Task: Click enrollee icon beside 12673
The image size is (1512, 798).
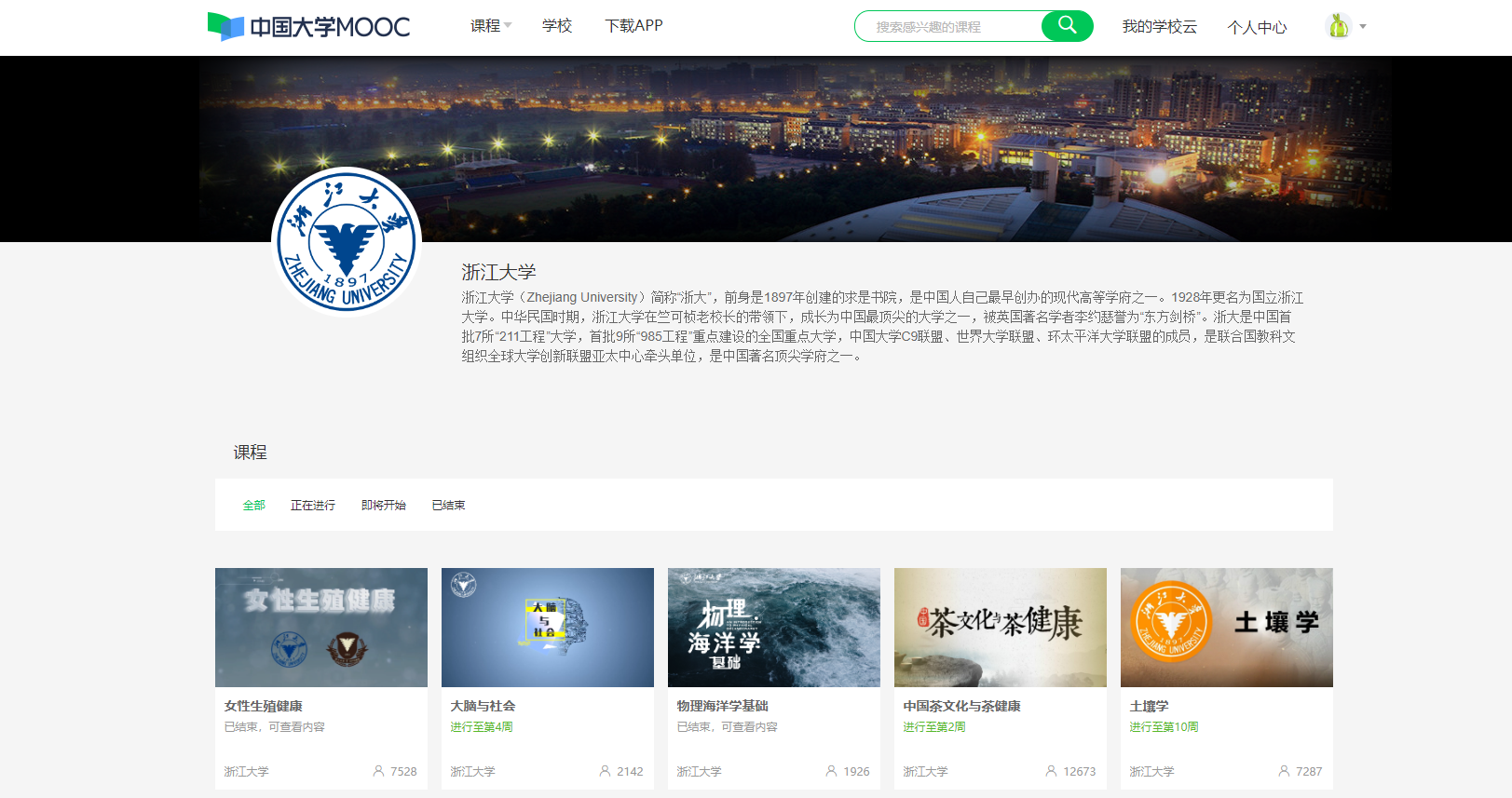Action: (x=1051, y=771)
